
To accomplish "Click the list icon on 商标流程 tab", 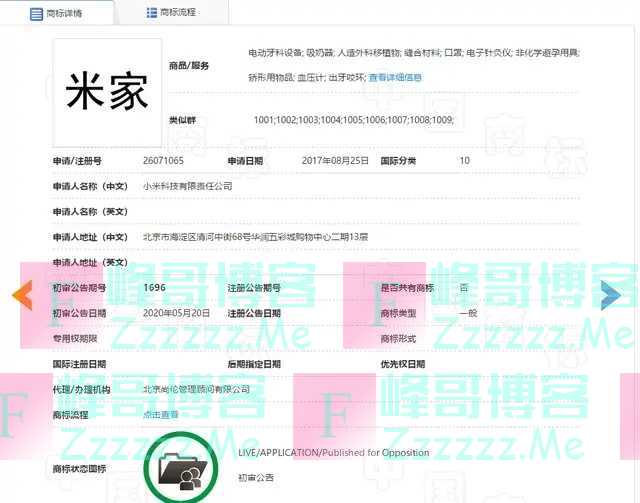I will [x=151, y=12].
